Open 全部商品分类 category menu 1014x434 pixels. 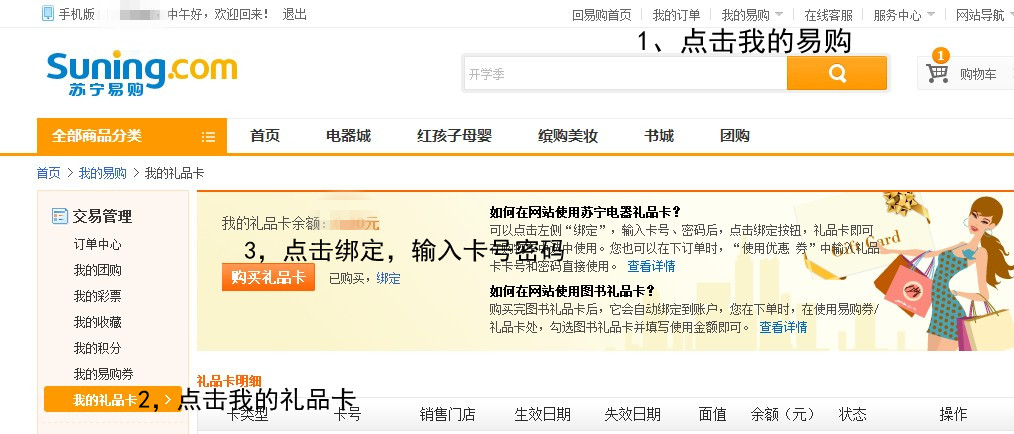132,136
